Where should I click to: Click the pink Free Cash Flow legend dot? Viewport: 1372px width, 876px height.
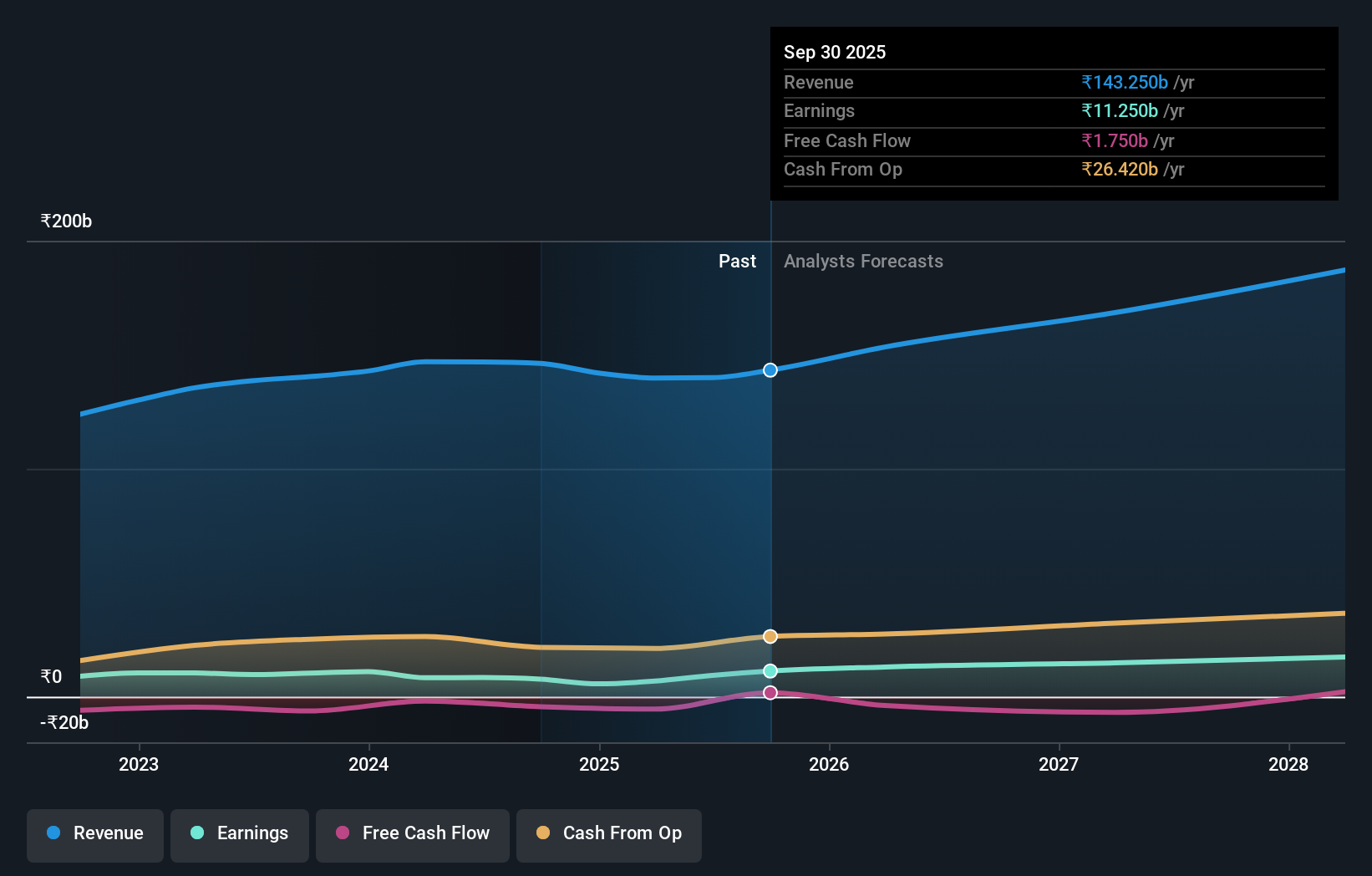click(x=343, y=833)
